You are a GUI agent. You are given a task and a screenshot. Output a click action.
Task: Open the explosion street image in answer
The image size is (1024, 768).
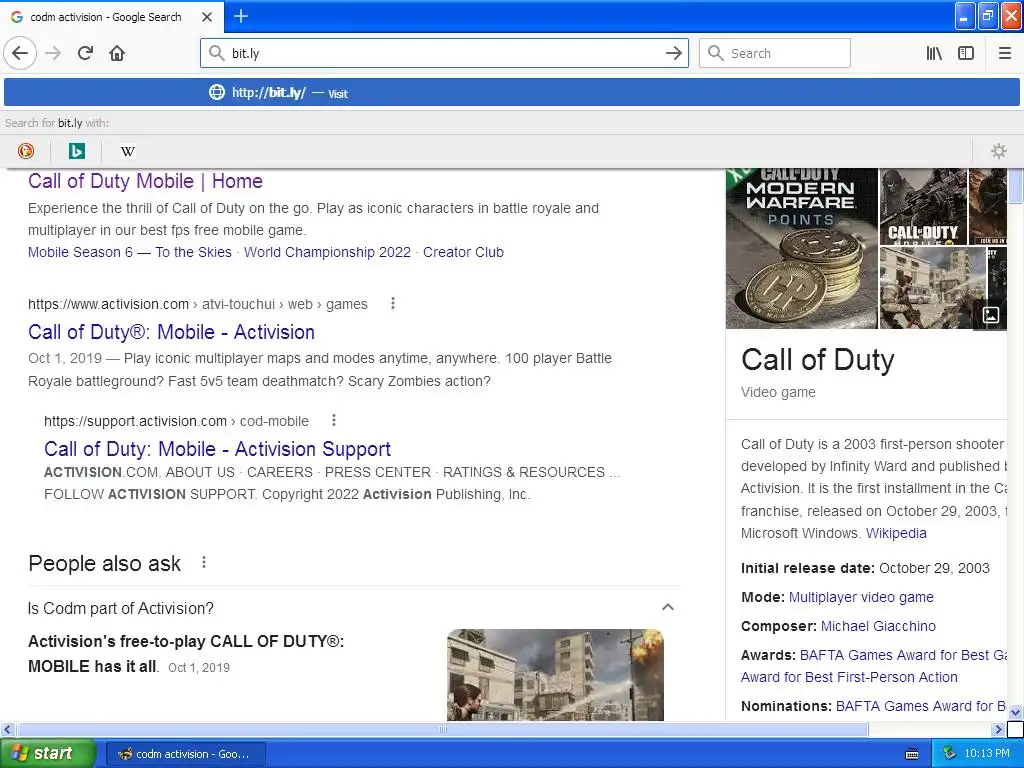(x=555, y=675)
